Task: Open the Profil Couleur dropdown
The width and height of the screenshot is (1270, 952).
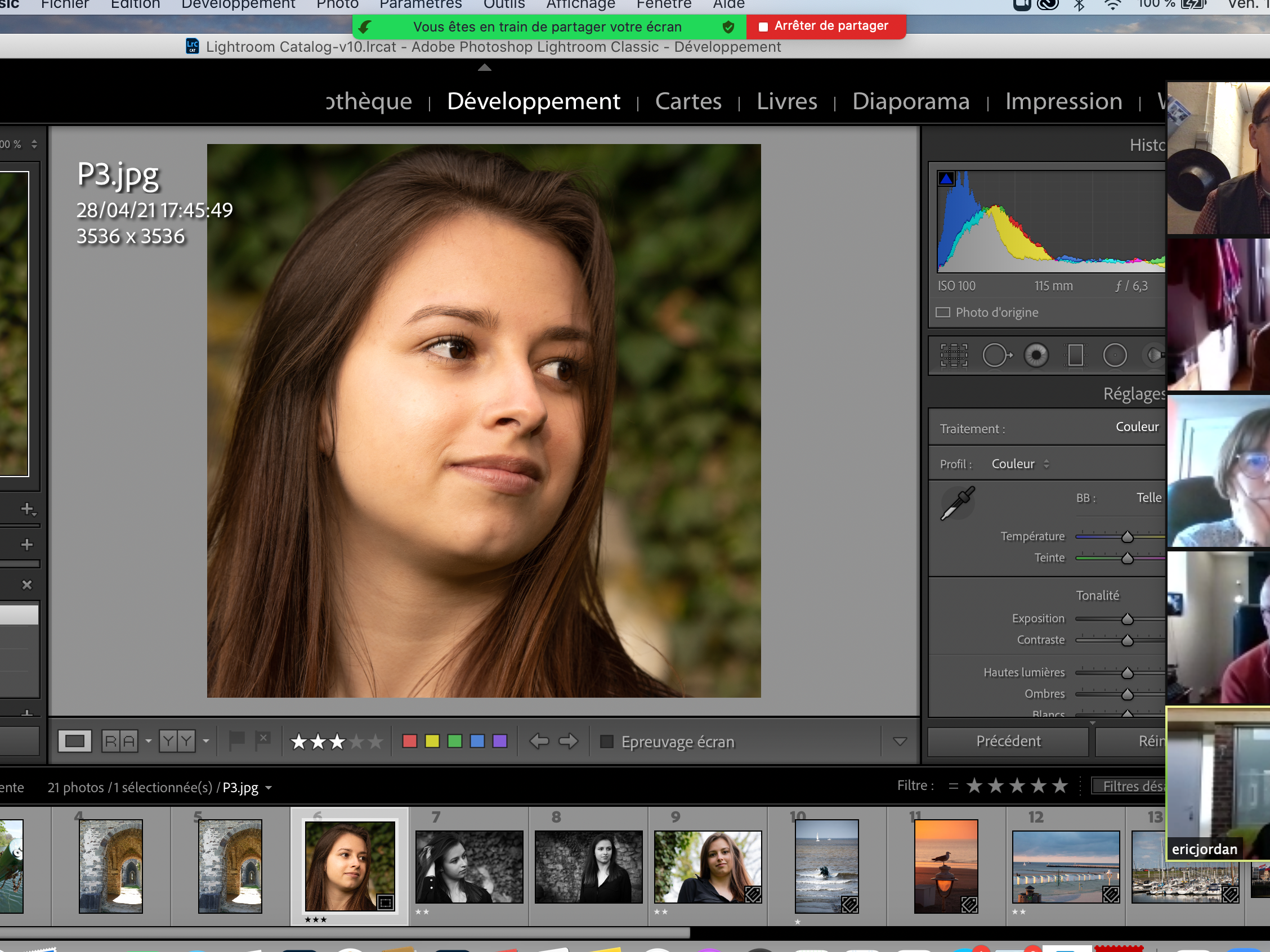Action: pos(1020,464)
